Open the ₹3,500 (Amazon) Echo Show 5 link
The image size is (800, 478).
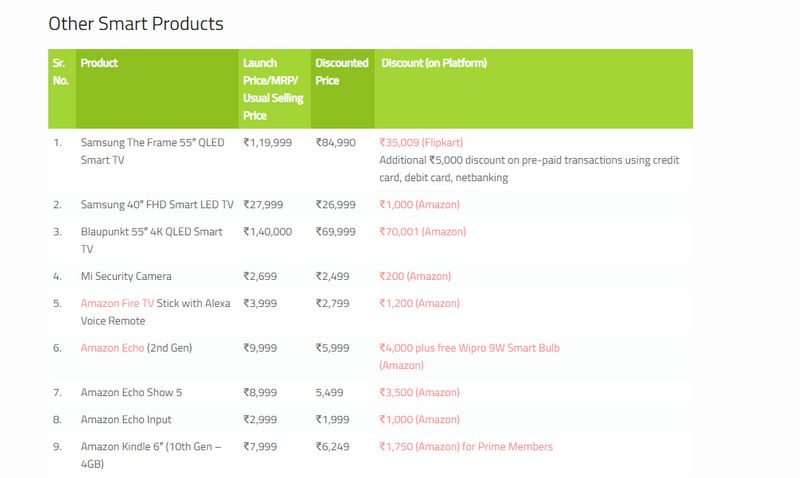click(419, 393)
